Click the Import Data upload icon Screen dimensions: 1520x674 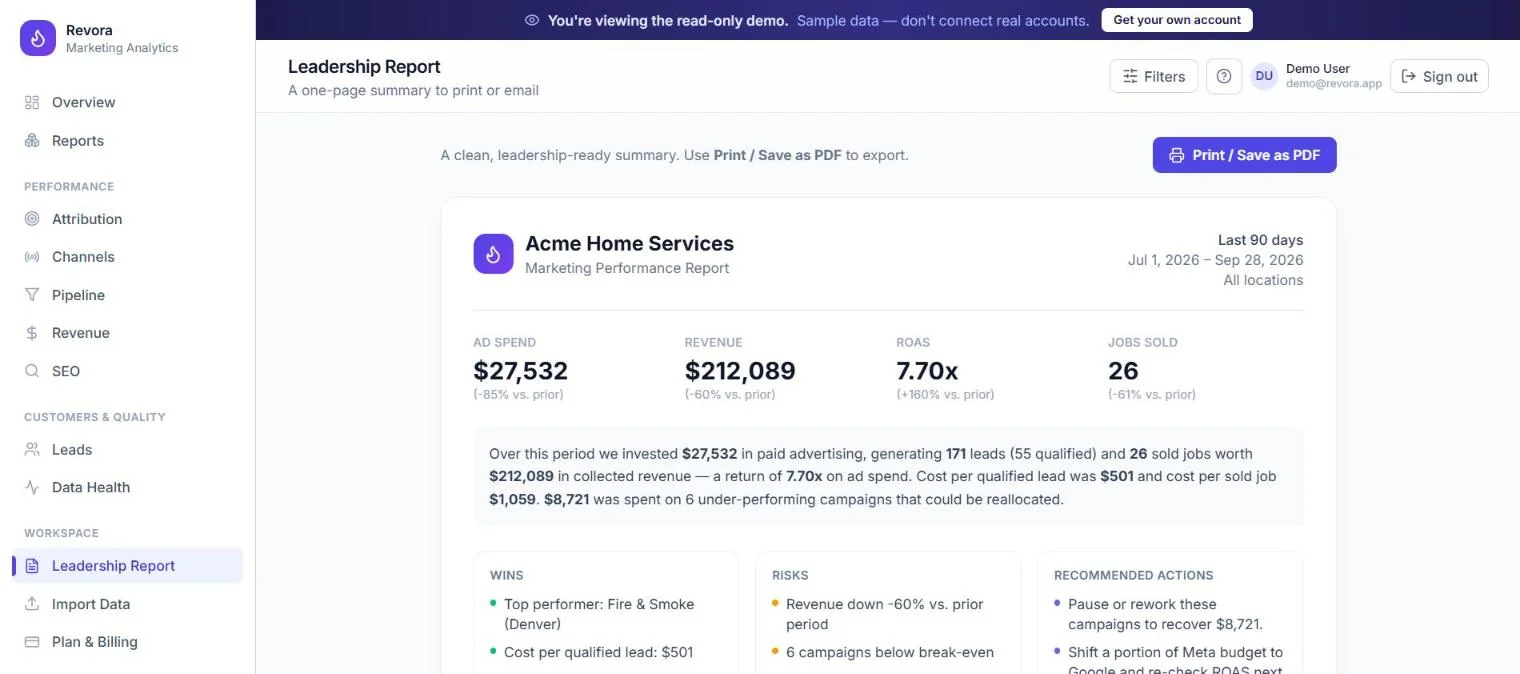coord(32,604)
